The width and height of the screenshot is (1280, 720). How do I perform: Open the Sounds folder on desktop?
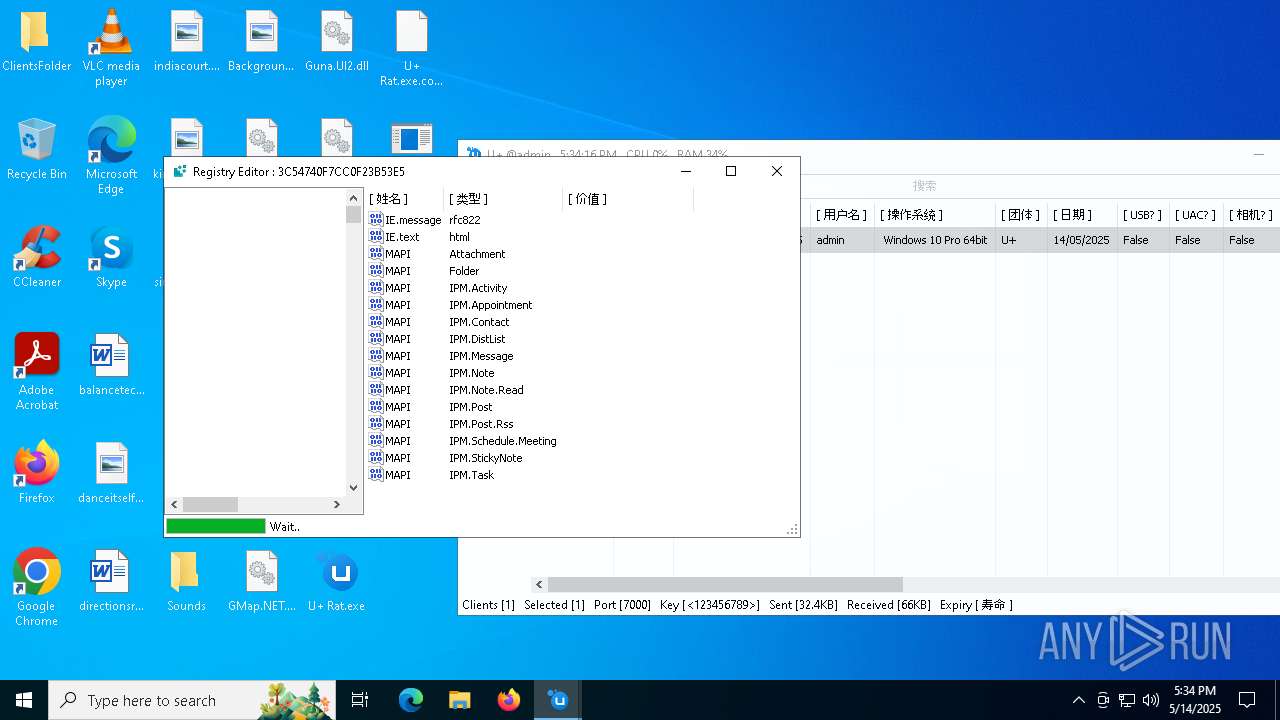tap(186, 582)
